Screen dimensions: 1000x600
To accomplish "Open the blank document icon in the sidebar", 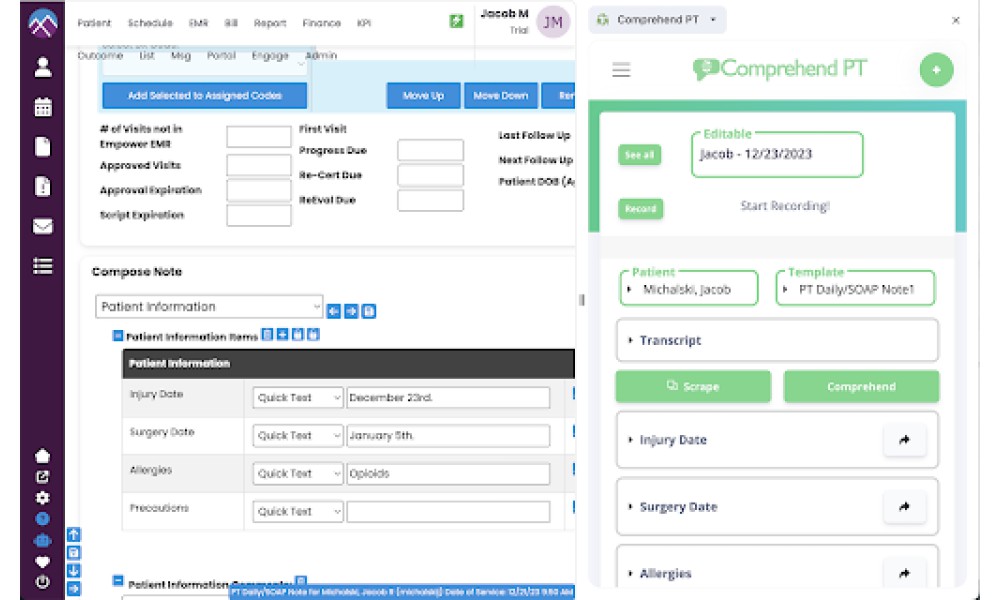I will [43, 147].
